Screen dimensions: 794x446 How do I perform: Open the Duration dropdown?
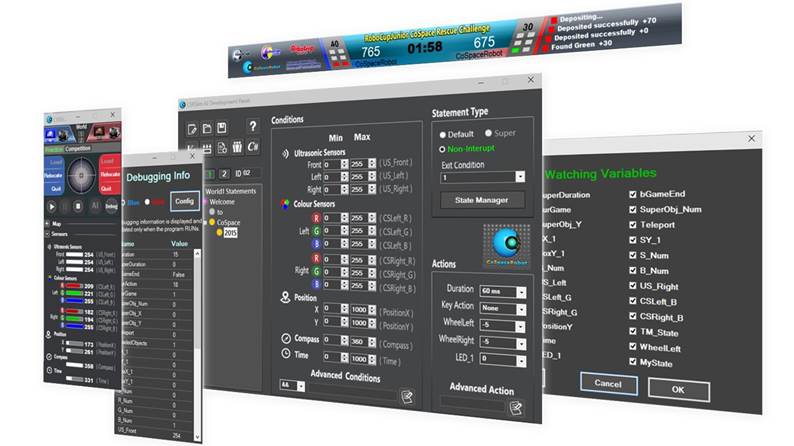[x=503, y=290]
